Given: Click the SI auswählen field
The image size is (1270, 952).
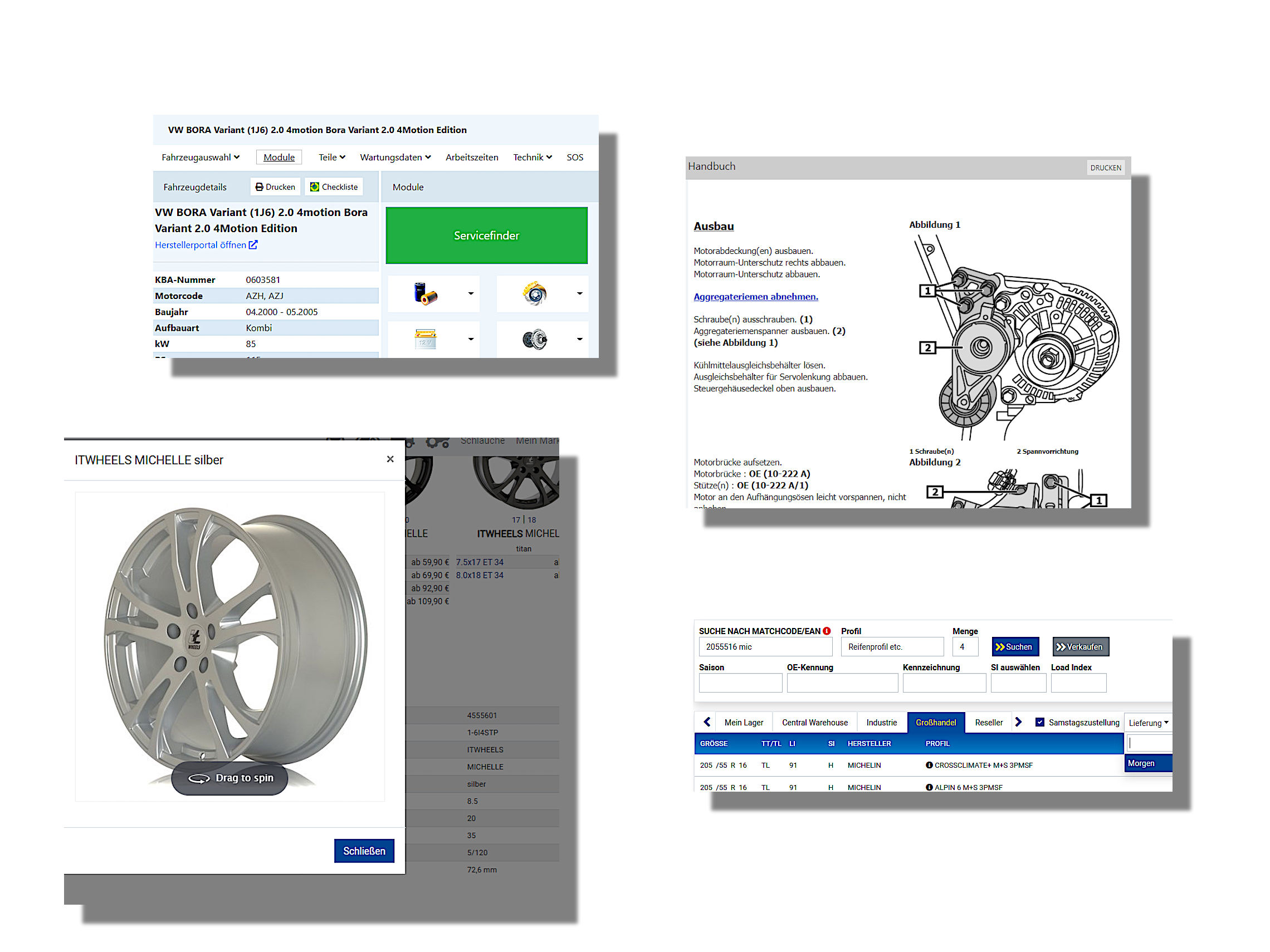Looking at the screenshot, I should [1018, 684].
